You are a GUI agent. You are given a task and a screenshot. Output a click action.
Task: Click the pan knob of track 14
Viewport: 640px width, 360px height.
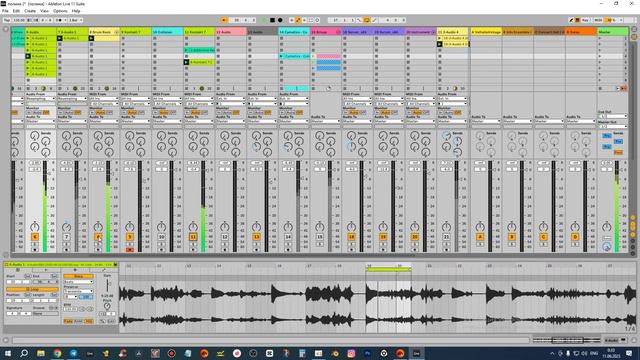tap(288, 227)
